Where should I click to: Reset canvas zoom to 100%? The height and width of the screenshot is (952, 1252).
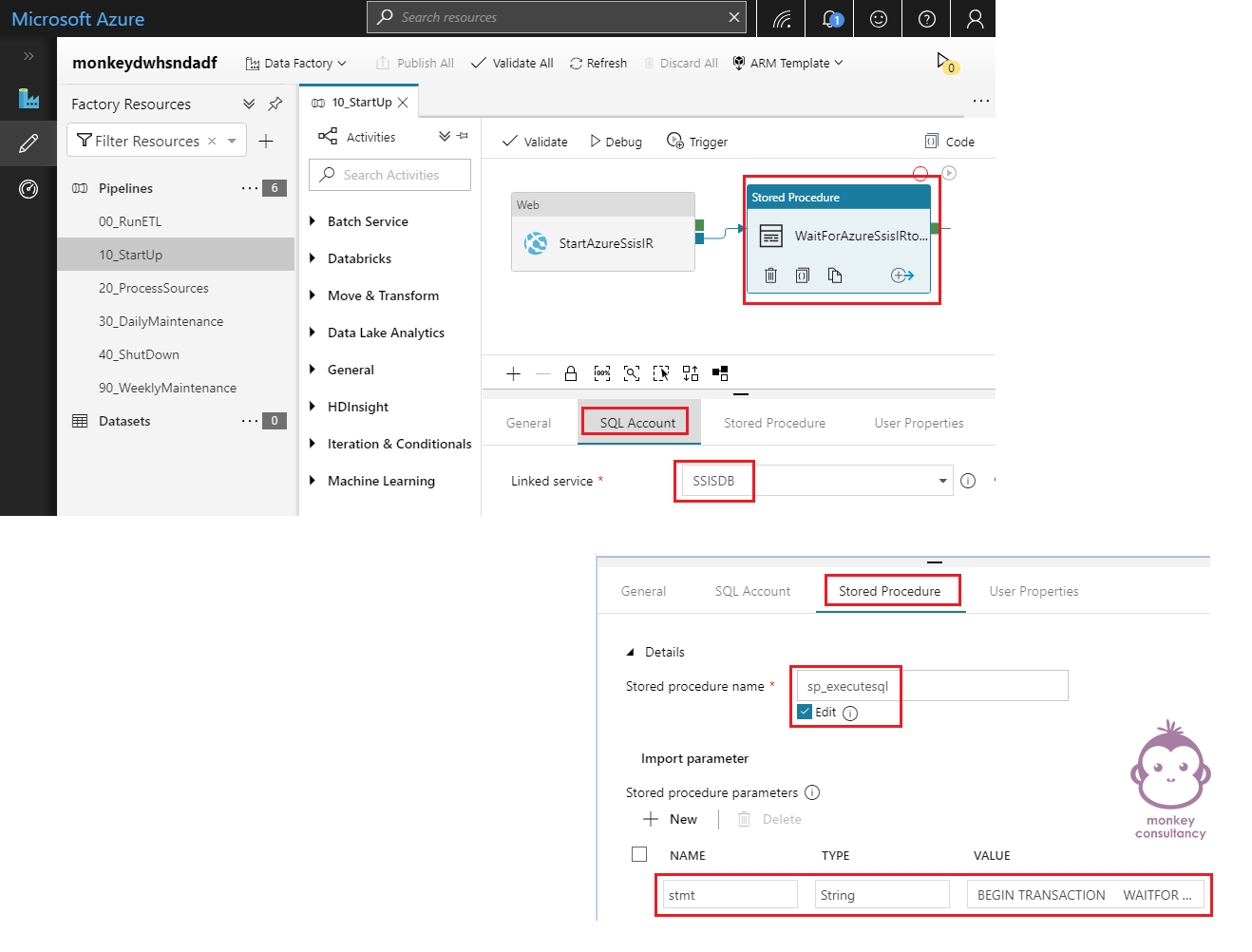pos(601,373)
